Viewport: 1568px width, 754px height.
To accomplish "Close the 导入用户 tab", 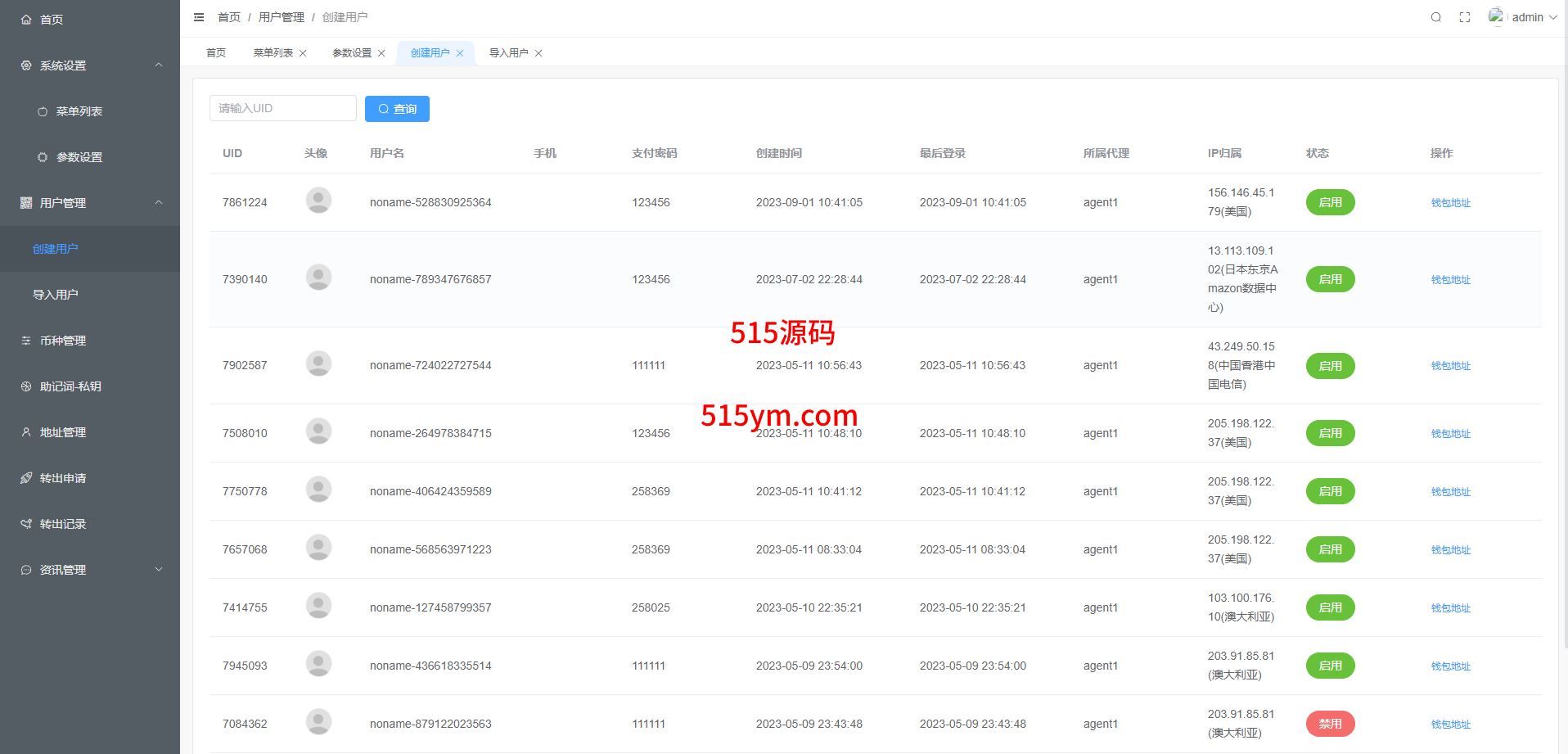I will coord(538,53).
